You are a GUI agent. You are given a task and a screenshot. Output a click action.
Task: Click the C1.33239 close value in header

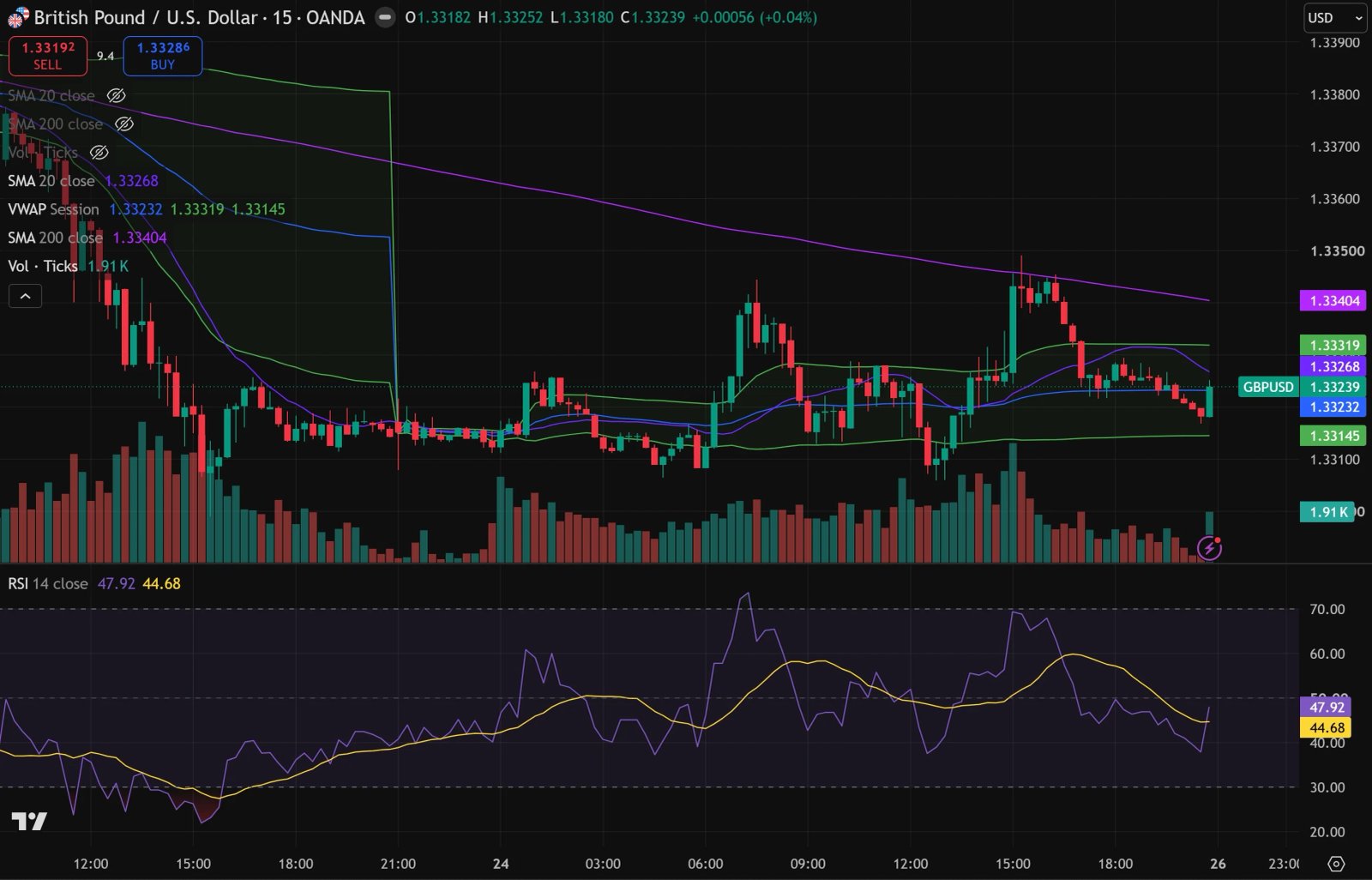point(653,17)
